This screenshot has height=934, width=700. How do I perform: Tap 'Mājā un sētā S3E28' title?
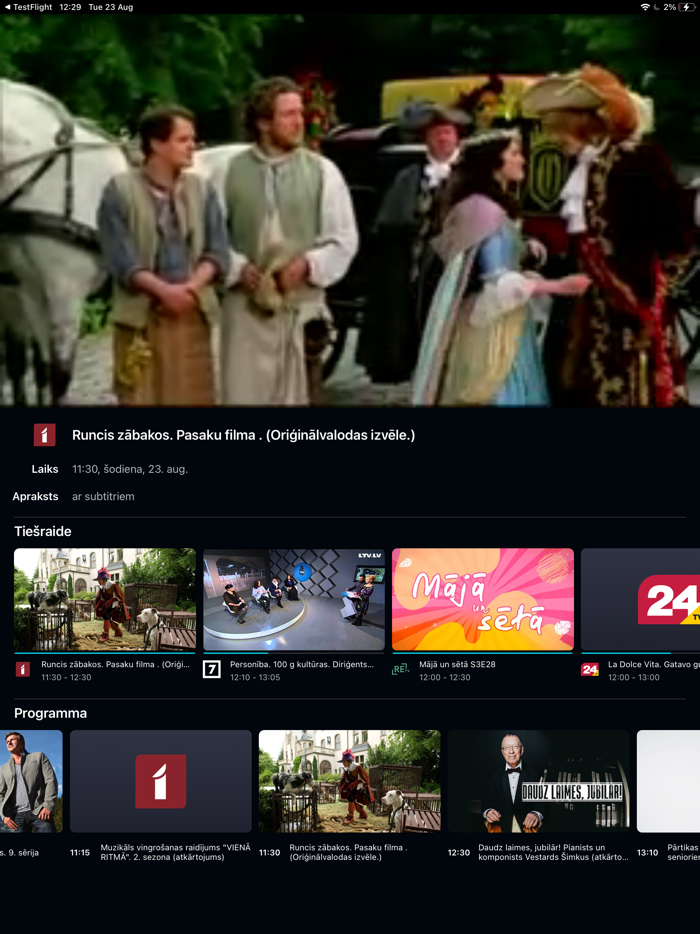[x=458, y=664]
